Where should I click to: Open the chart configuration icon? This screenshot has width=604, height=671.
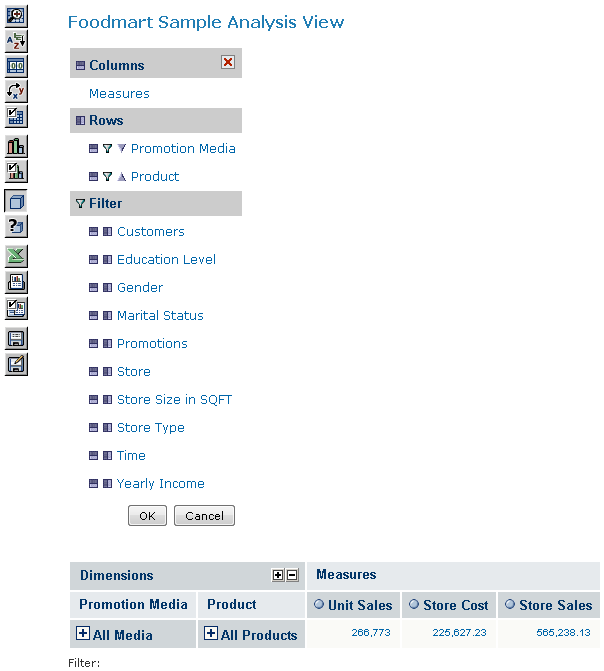[x=16, y=172]
